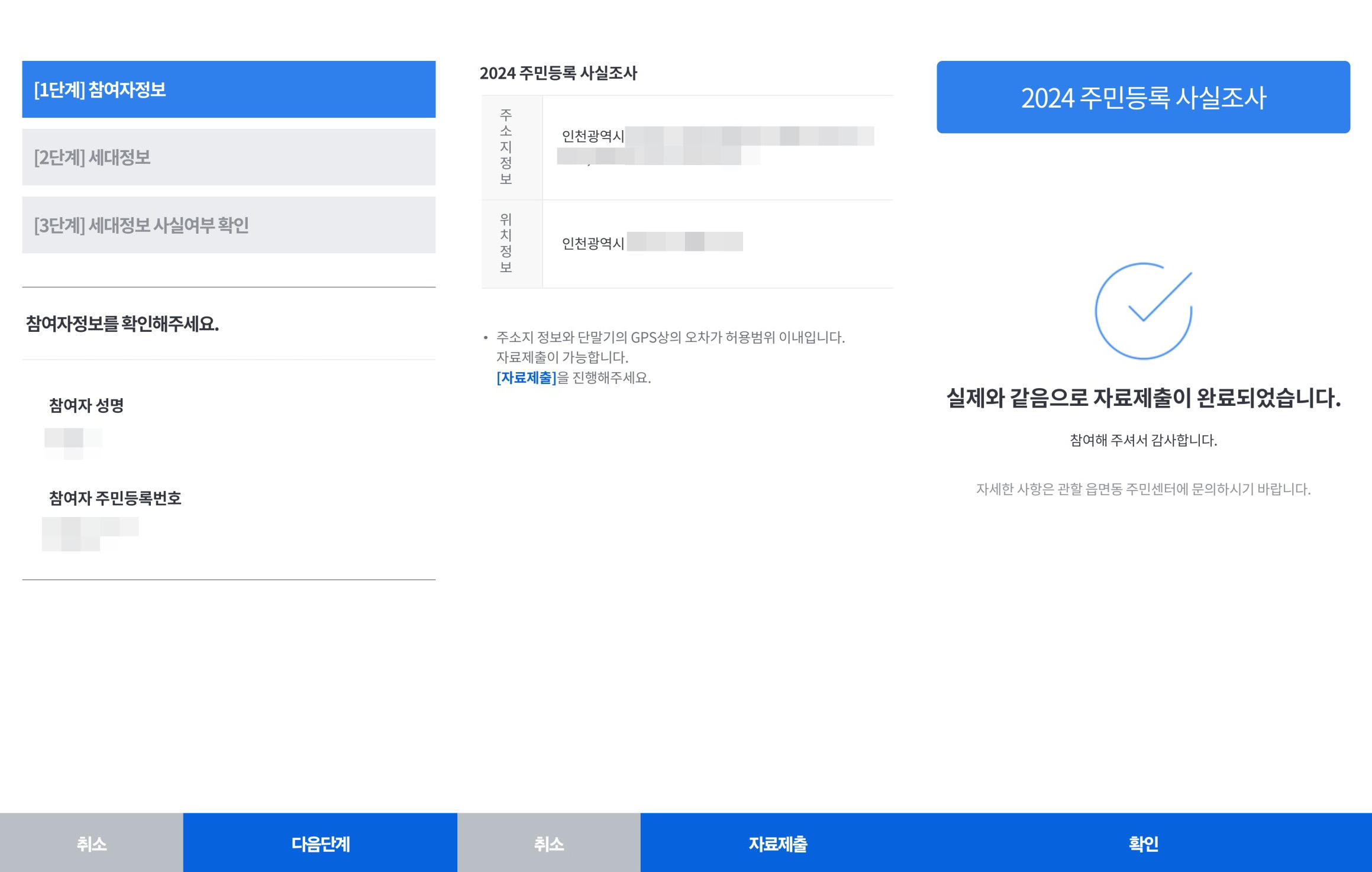
Task: Select the [2단계] 세대정보 step tab
Action: 228,157
